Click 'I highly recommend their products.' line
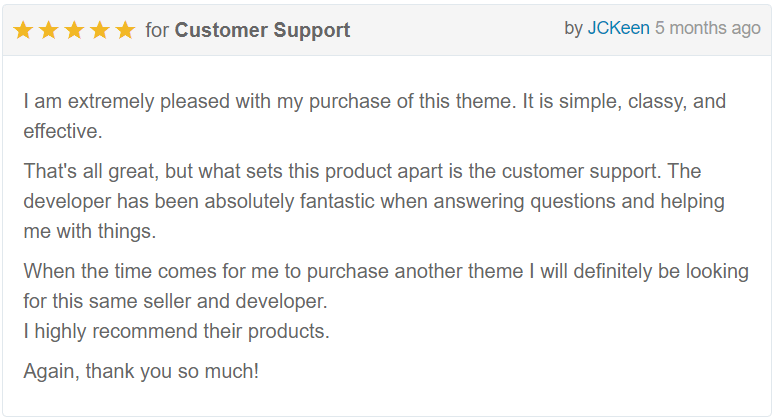The image size is (775, 419). [176, 332]
